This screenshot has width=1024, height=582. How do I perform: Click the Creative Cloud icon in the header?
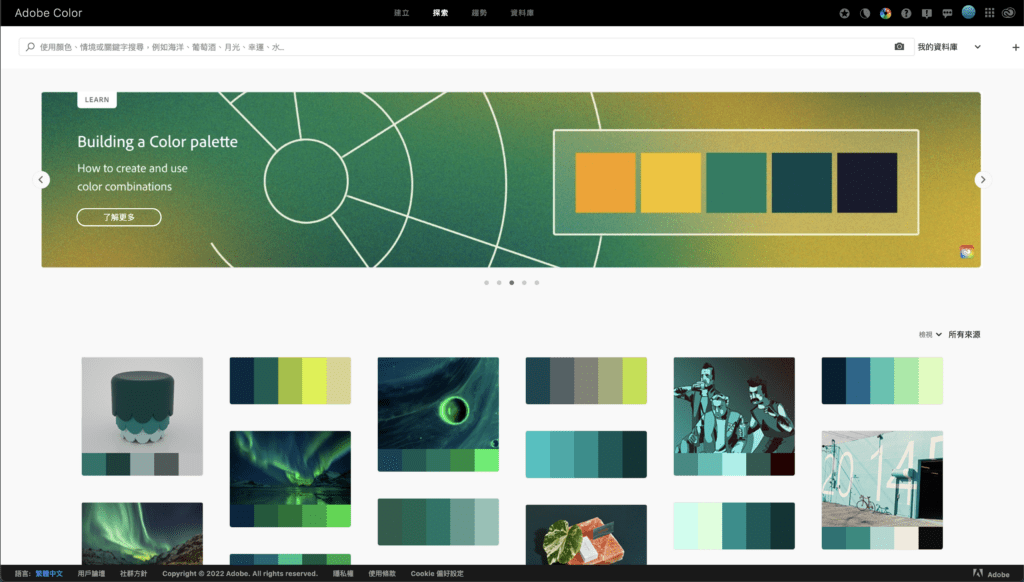tap(1009, 13)
